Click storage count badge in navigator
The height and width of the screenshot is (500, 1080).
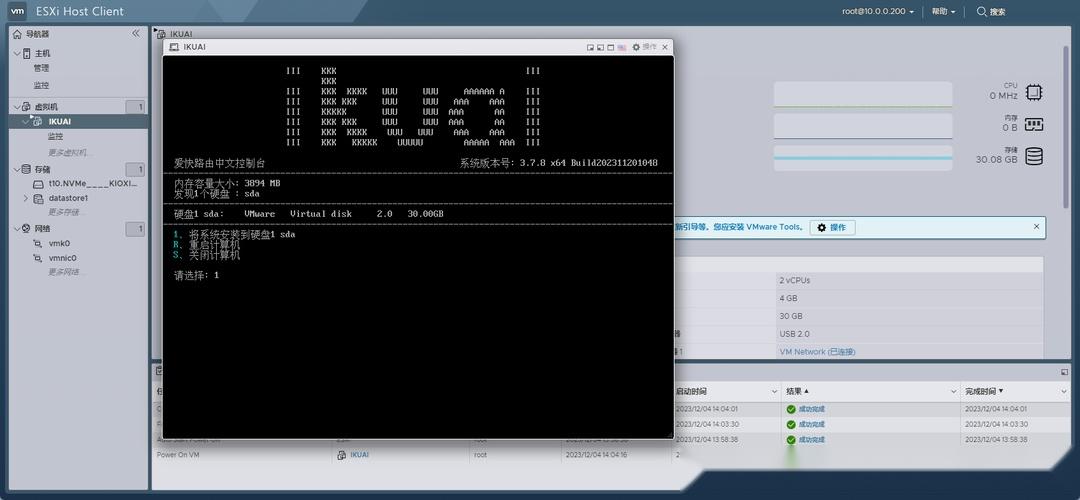pos(135,169)
